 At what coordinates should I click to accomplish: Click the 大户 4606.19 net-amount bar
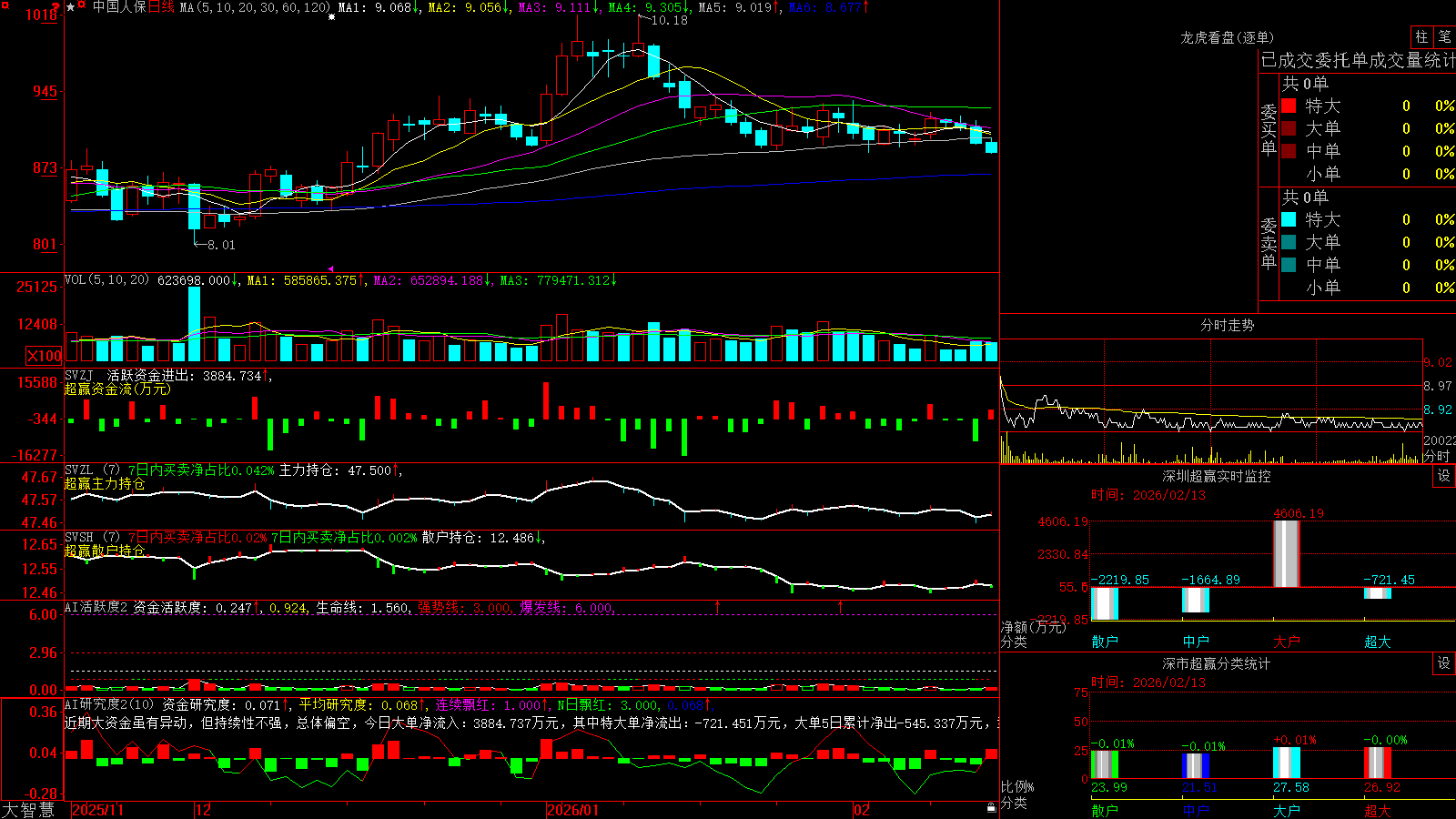(x=1286, y=553)
